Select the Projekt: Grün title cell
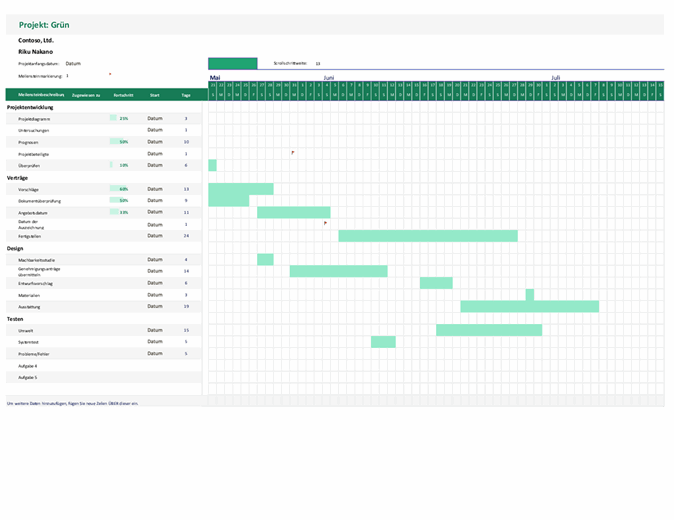The image size is (675, 520). point(45,24)
